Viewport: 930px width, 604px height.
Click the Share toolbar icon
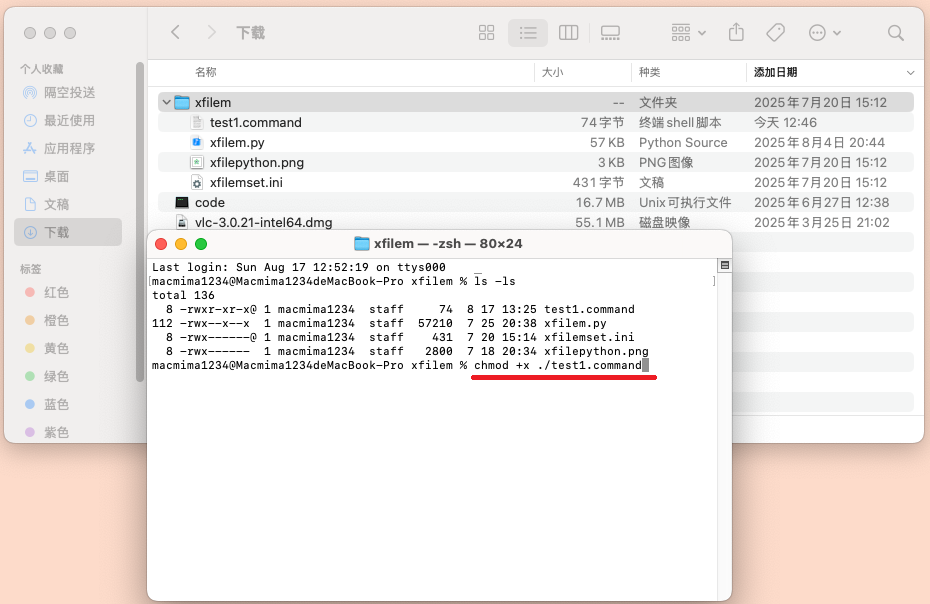(737, 33)
